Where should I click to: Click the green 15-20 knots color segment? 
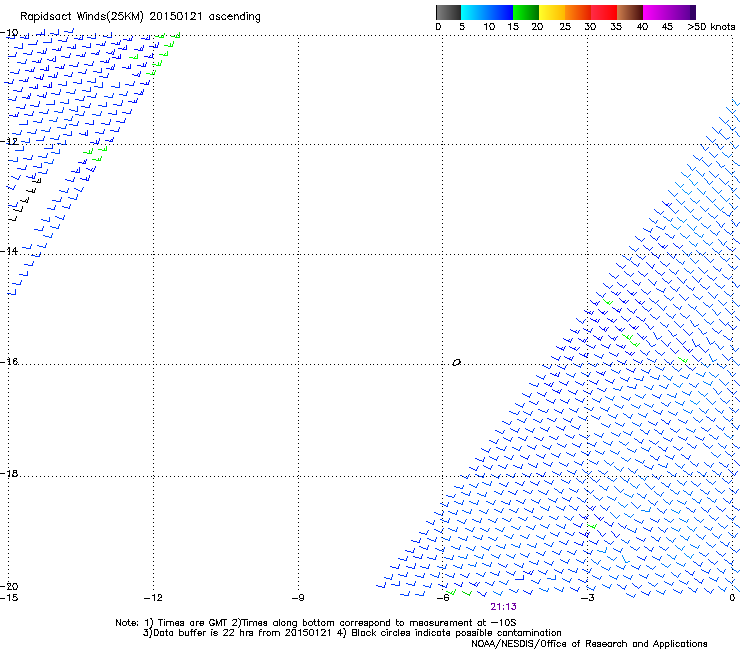pos(526,12)
